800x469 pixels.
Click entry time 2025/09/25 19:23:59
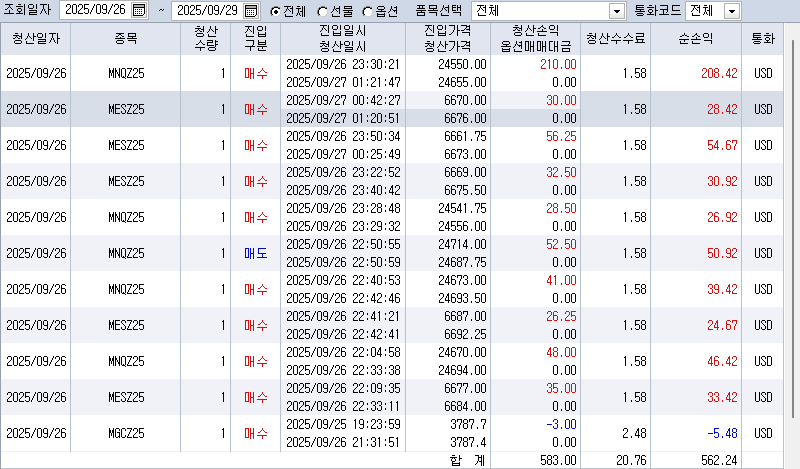tap(343, 424)
